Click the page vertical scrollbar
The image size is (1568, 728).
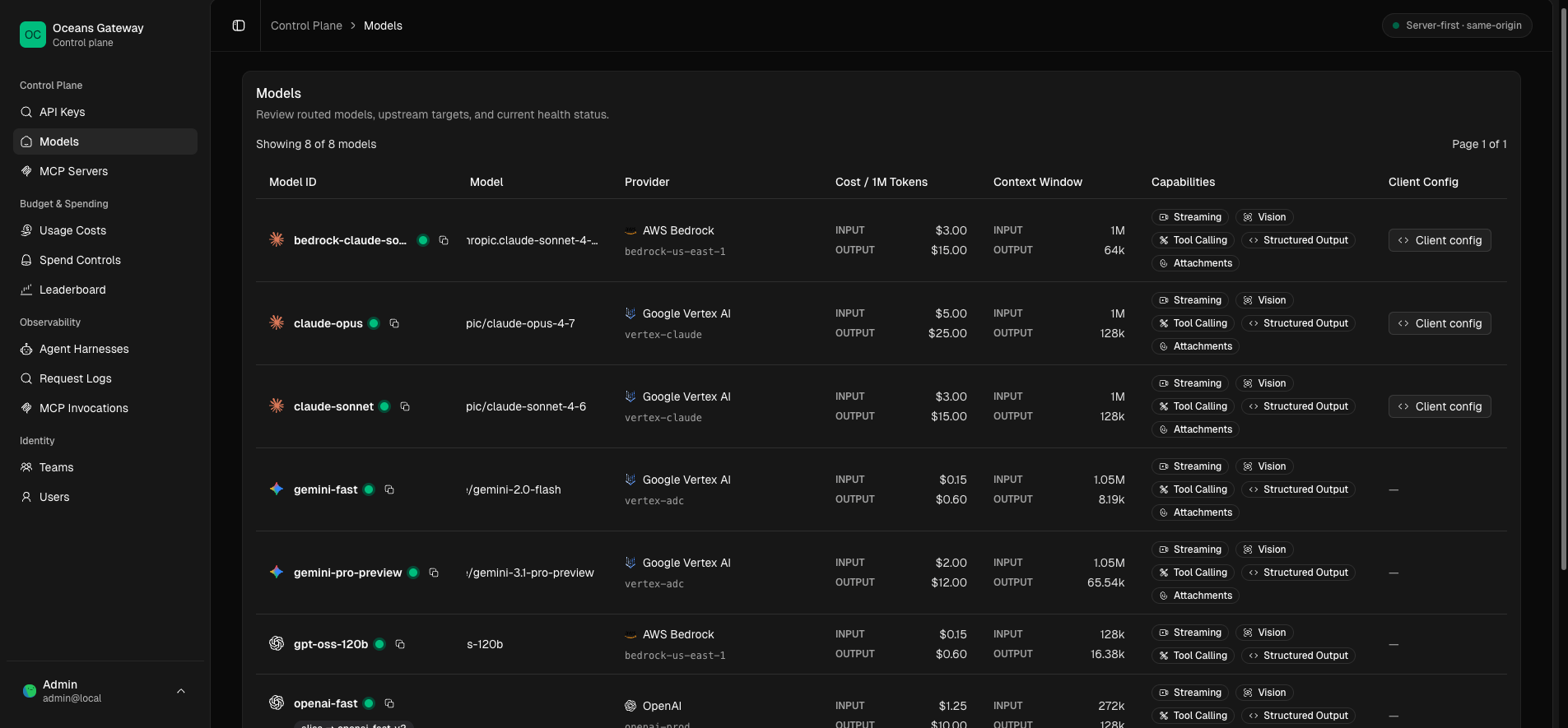click(x=1564, y=288)
